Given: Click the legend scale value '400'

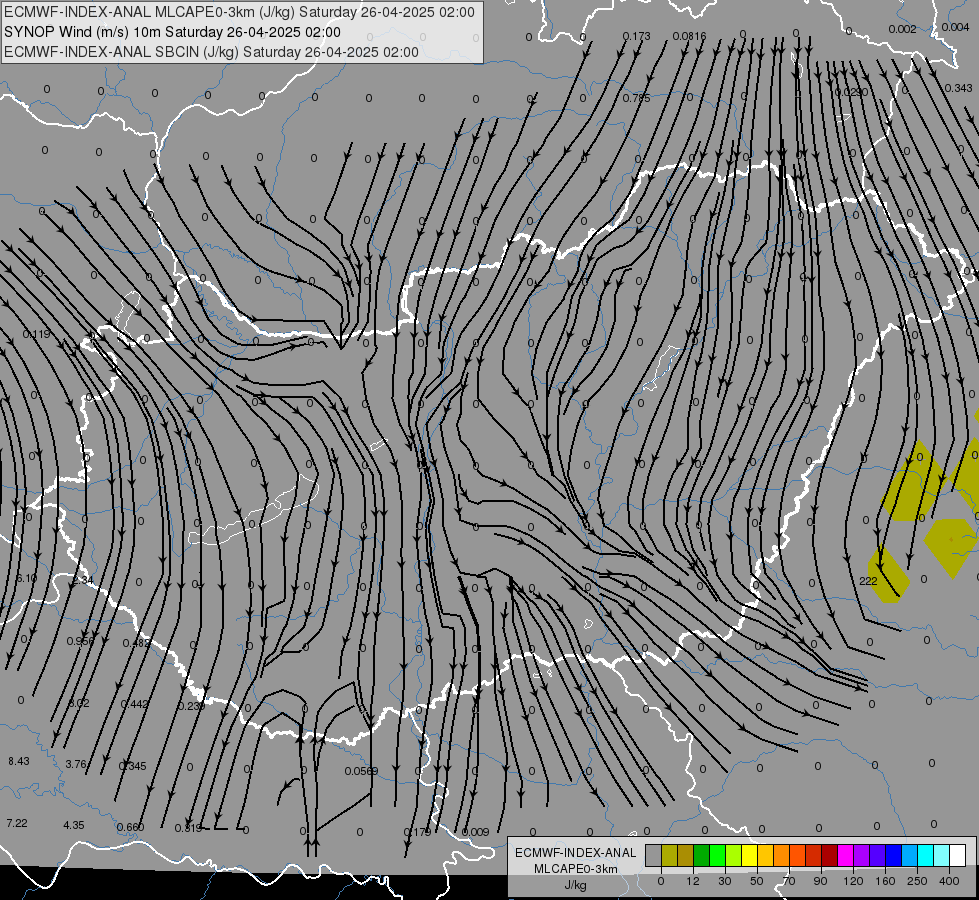Looking at the screenshot, I should click(949, 881).
